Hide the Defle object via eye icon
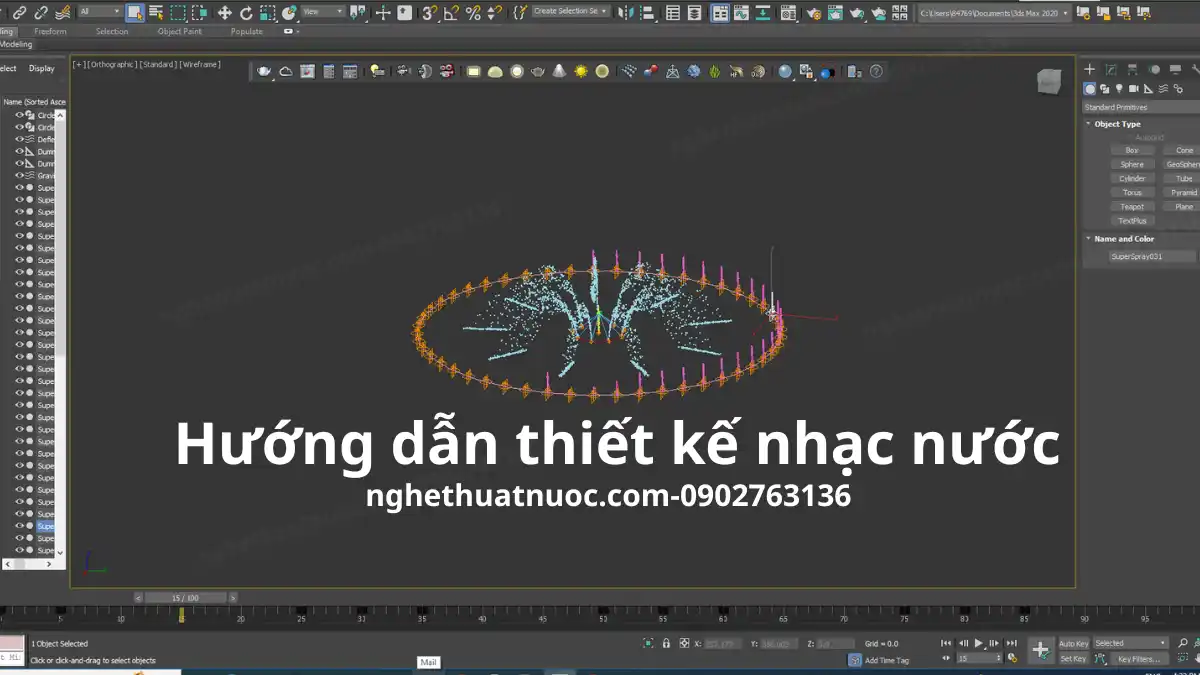Screen dimensions: 1200x675 19,139
